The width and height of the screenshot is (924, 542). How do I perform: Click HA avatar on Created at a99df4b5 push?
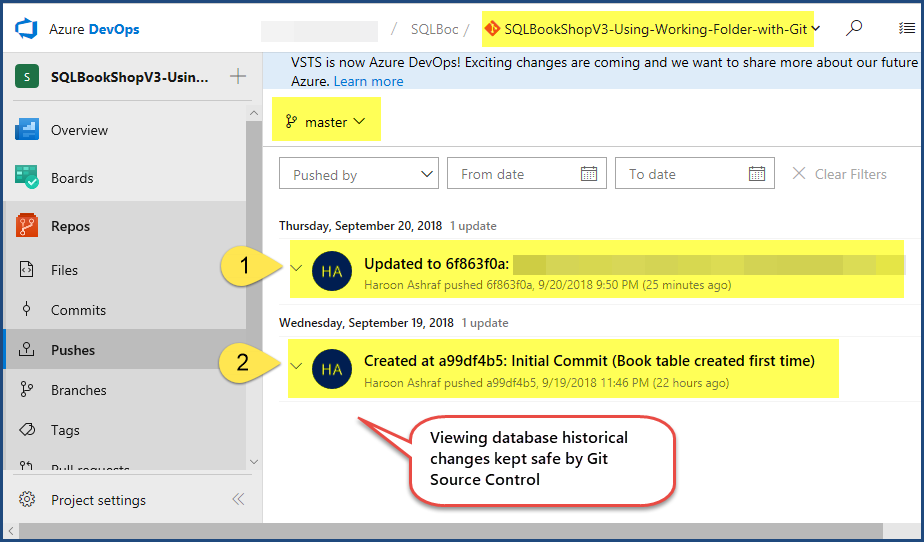332,369
